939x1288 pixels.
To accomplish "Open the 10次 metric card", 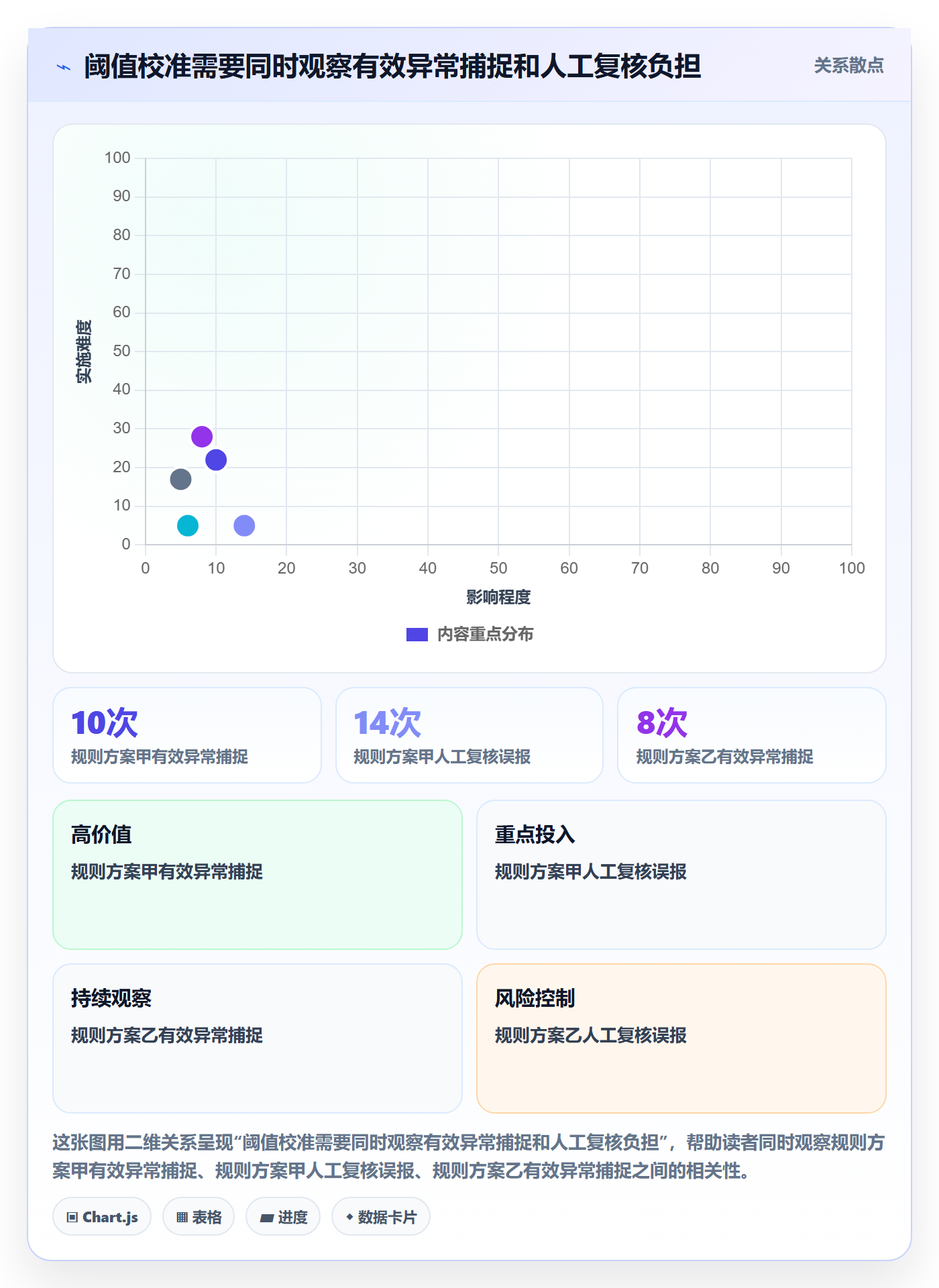I will point(187,735).
